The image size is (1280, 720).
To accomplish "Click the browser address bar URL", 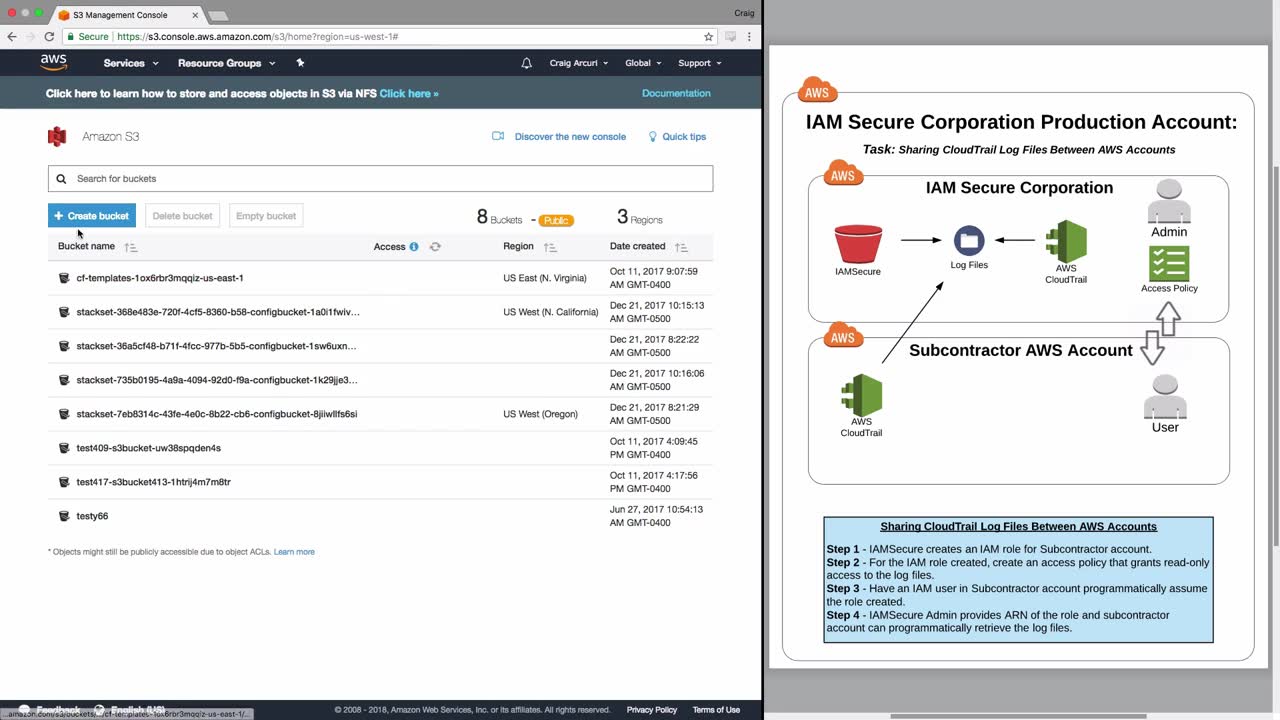I will 258,37.
